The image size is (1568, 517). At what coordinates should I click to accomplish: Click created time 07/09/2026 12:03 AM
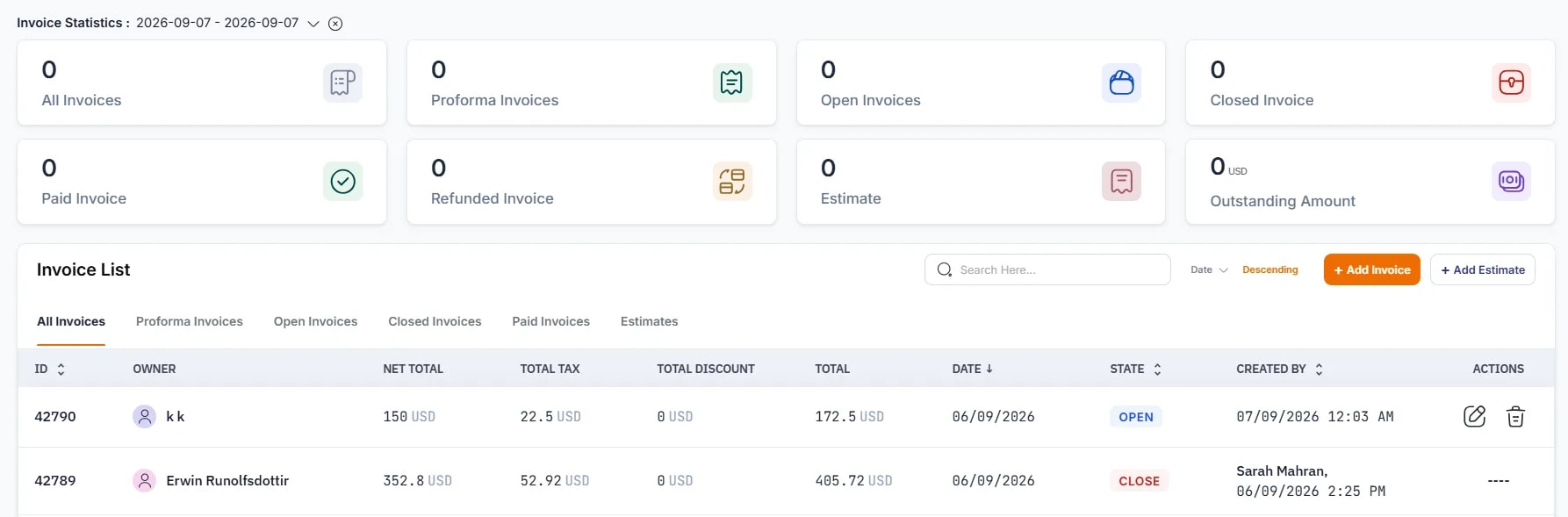(1315, 416)
